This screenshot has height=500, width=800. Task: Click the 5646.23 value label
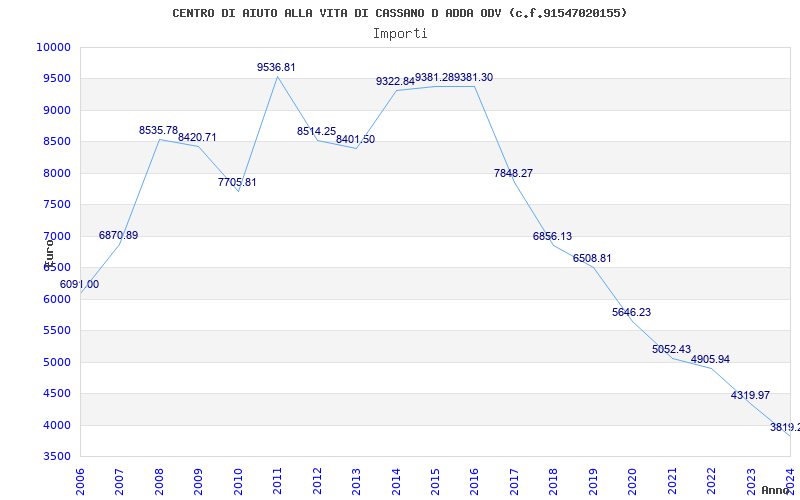click(632, 313)
